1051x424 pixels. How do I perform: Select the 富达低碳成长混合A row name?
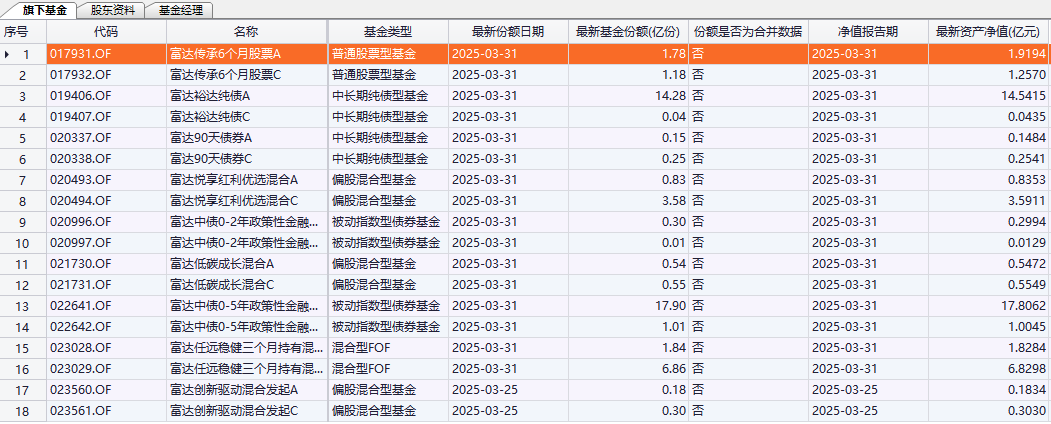(x=222, y=264)
